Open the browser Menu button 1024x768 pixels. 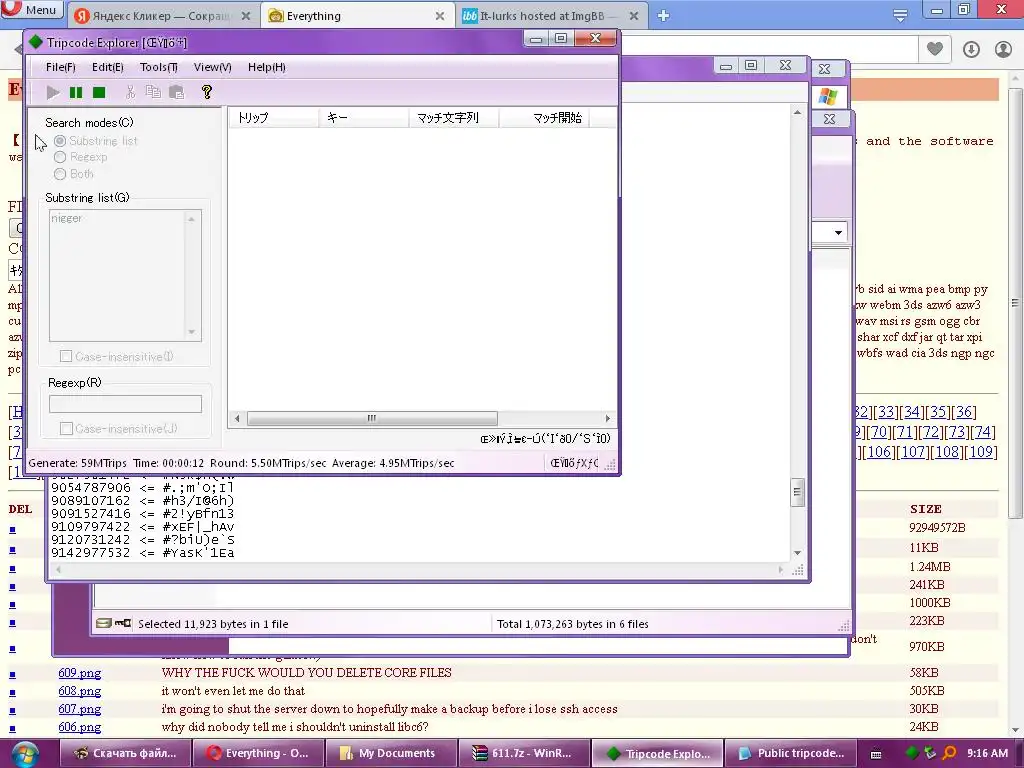(x=32, y=9)
